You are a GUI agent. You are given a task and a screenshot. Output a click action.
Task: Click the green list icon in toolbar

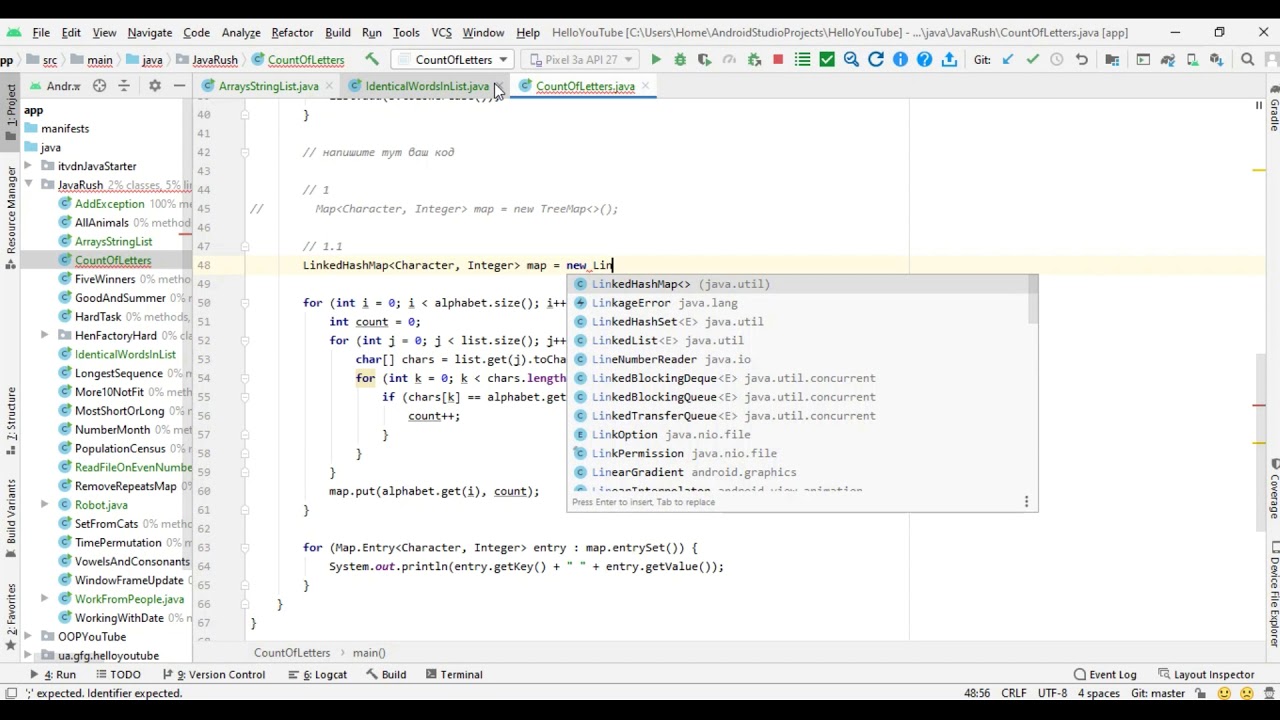click(x=802, y=60)
